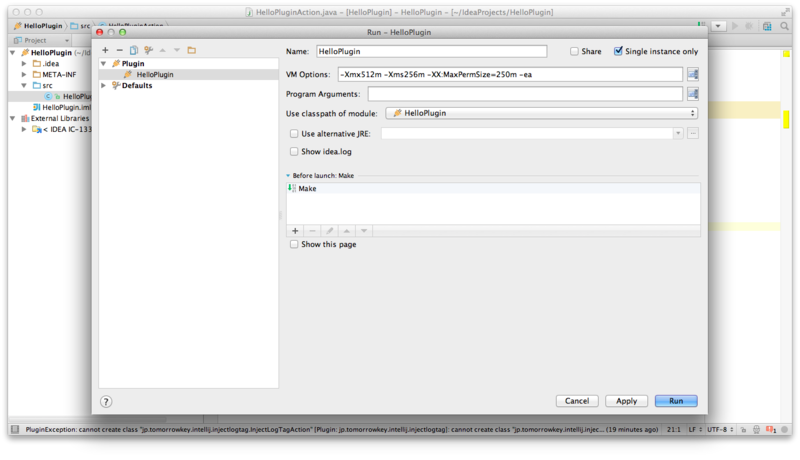Open edit defaults wrench icon in toolbar
This screenshot has width=800, height=460.
click(148, 50)
